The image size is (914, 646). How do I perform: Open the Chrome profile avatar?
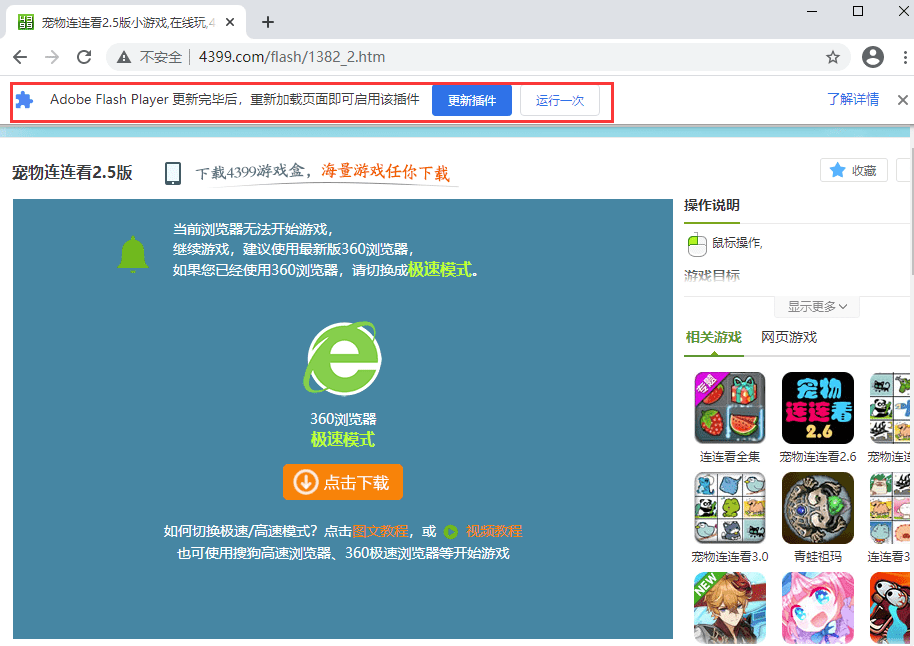pyautogui.click(x=872, y=58)
